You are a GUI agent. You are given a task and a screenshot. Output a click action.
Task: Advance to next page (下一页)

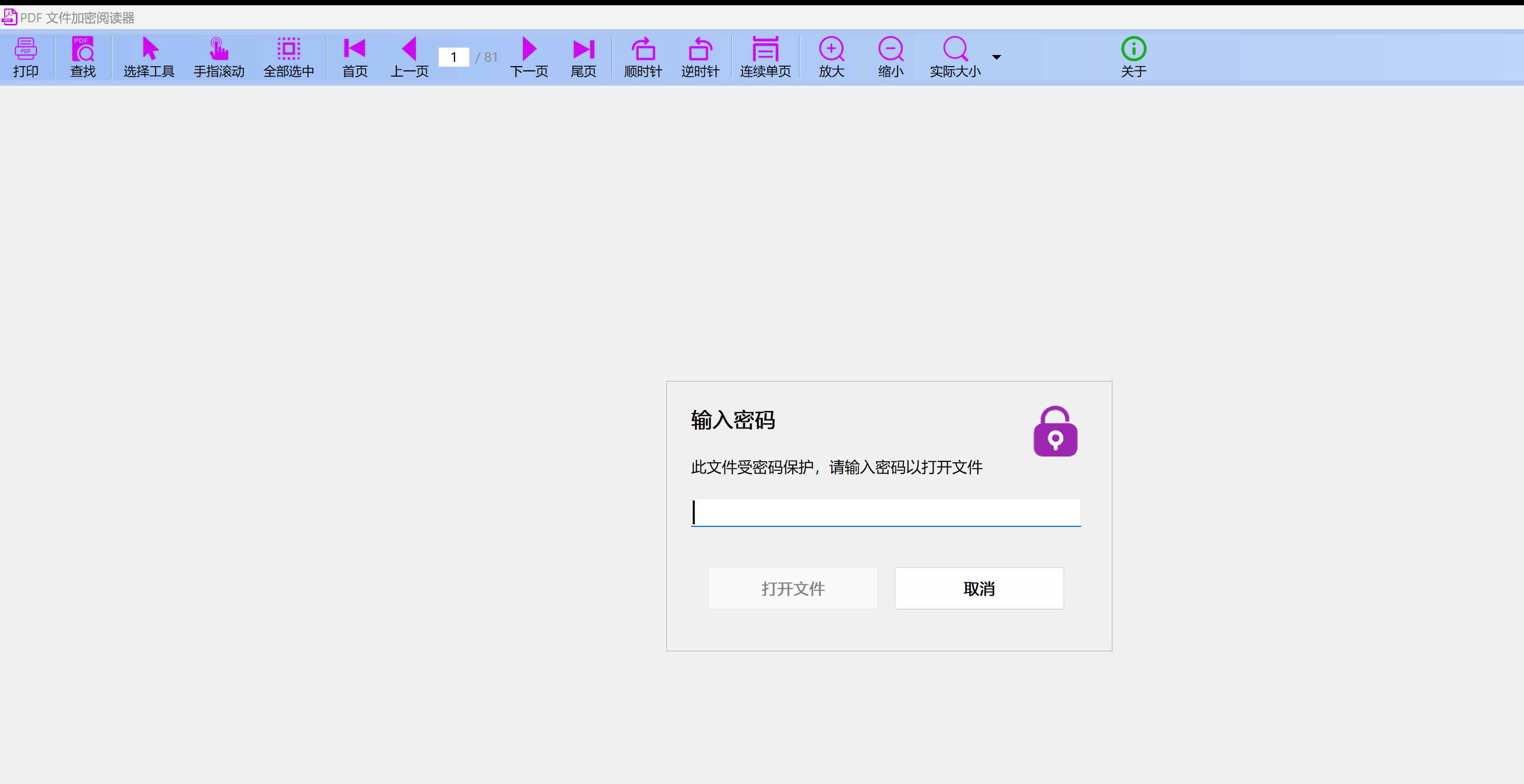coord(529,57)
